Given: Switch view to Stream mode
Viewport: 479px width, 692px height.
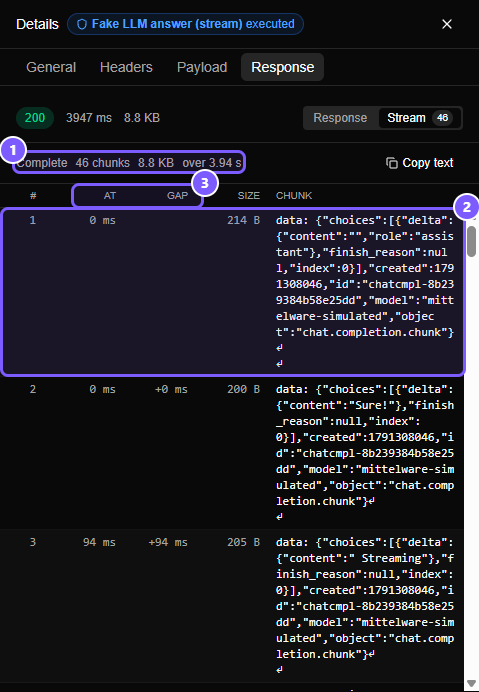Looking at the screenshot, I should coord(419,118).
